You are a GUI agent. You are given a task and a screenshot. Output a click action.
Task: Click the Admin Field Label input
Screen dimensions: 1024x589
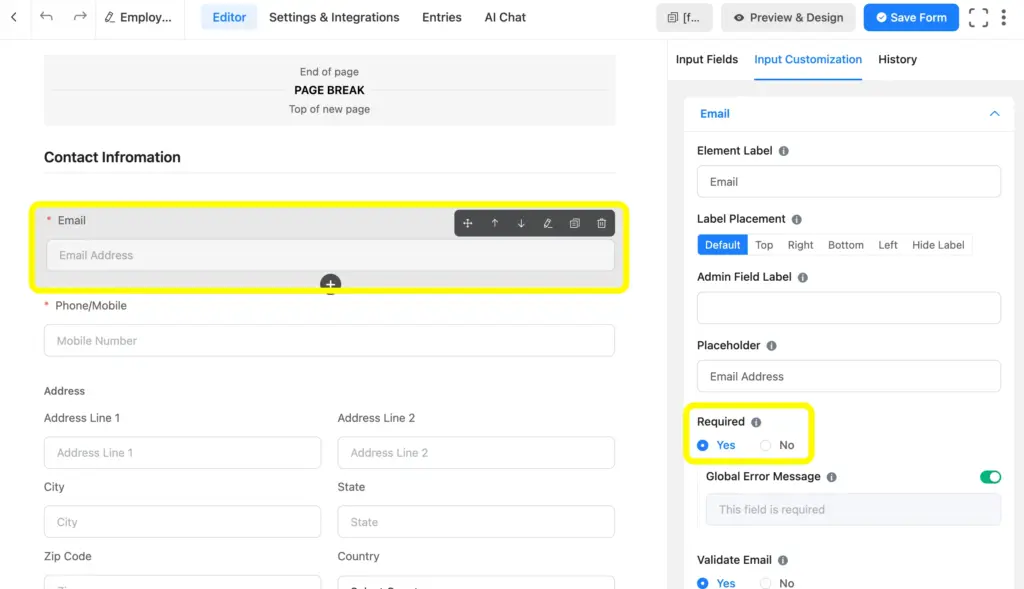(848, 308)
